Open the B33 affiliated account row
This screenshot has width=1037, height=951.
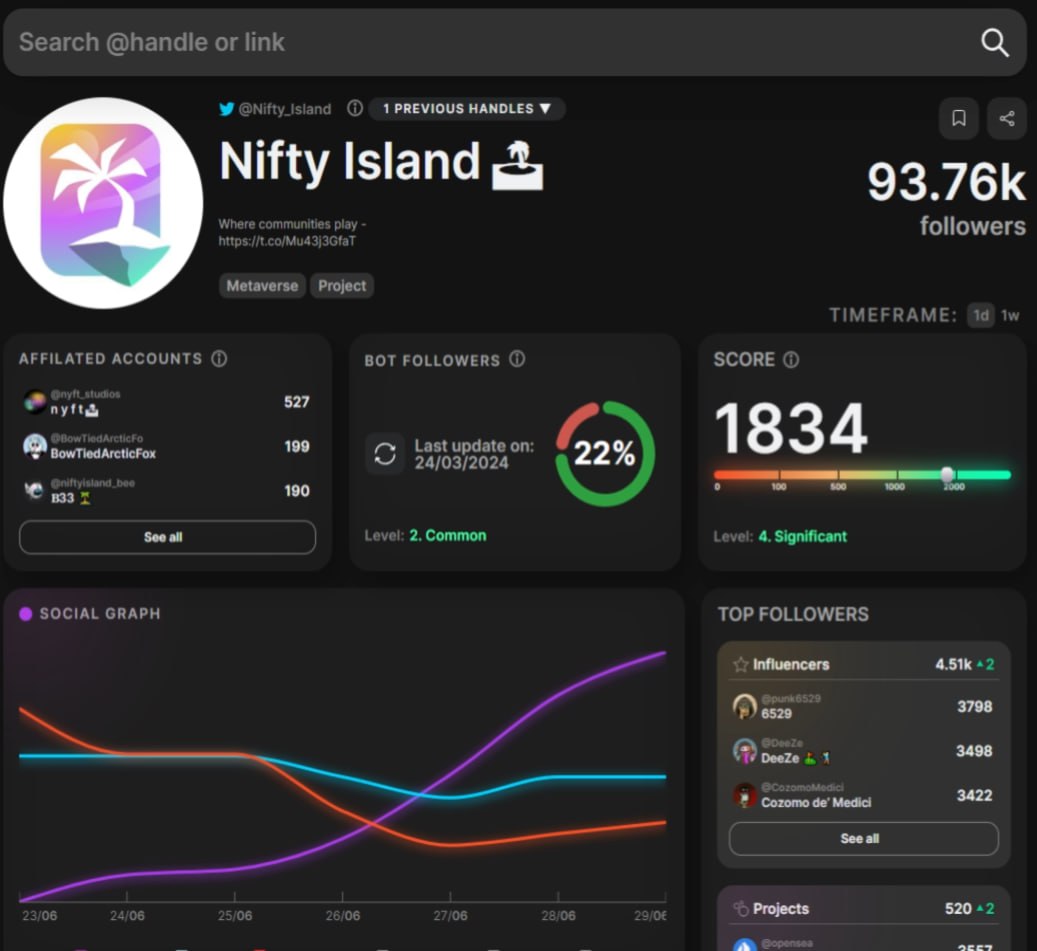click(x=167, y=491)
